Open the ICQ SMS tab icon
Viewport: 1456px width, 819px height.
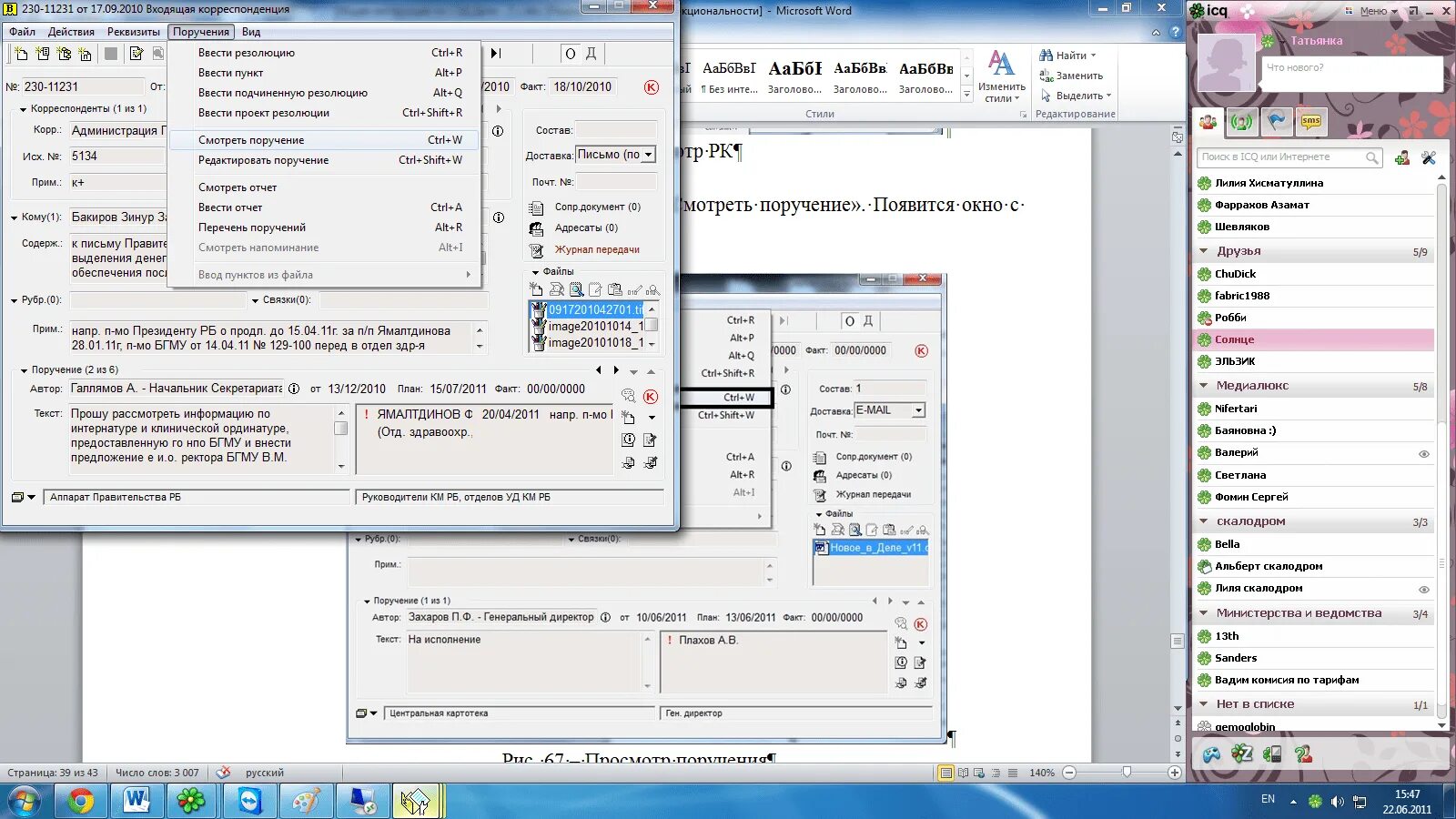point(1310,121)
